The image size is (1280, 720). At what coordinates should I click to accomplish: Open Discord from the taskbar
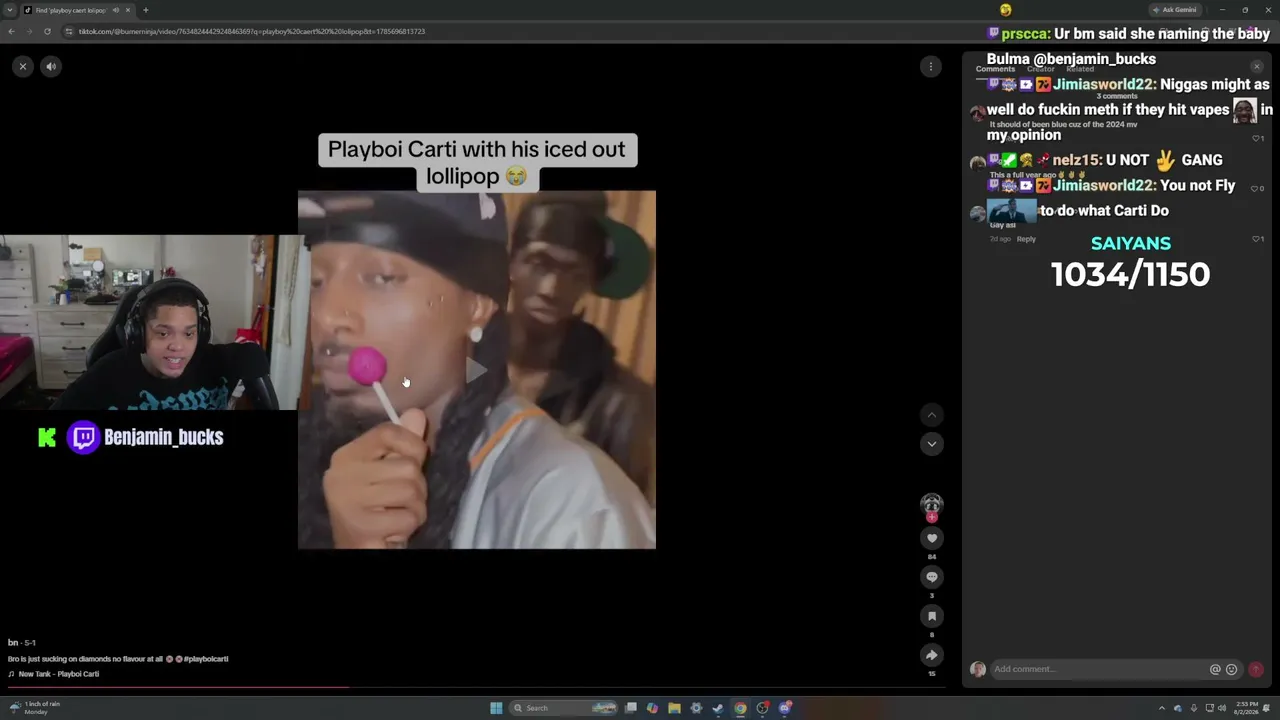(785, 708)
